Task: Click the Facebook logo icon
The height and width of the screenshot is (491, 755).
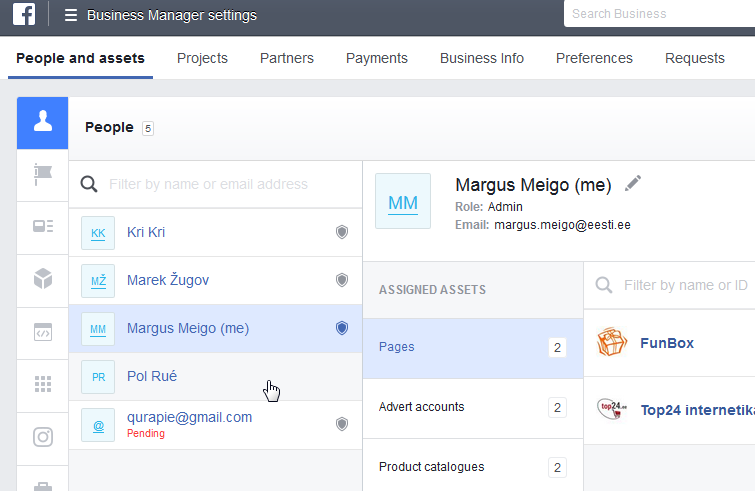Action: pos(24,15)
